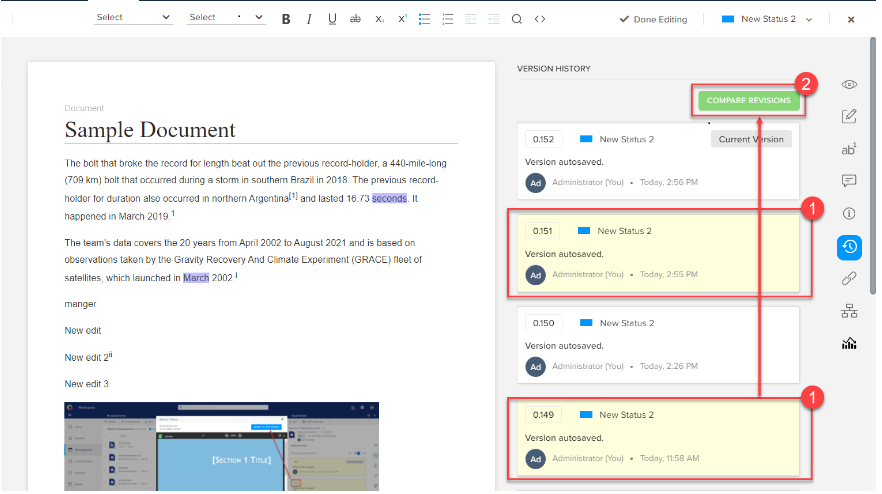Click blue status swatch in top toolbar
Image resolution: width=882 pixels, height=494 pixels.
pos(727,19)
